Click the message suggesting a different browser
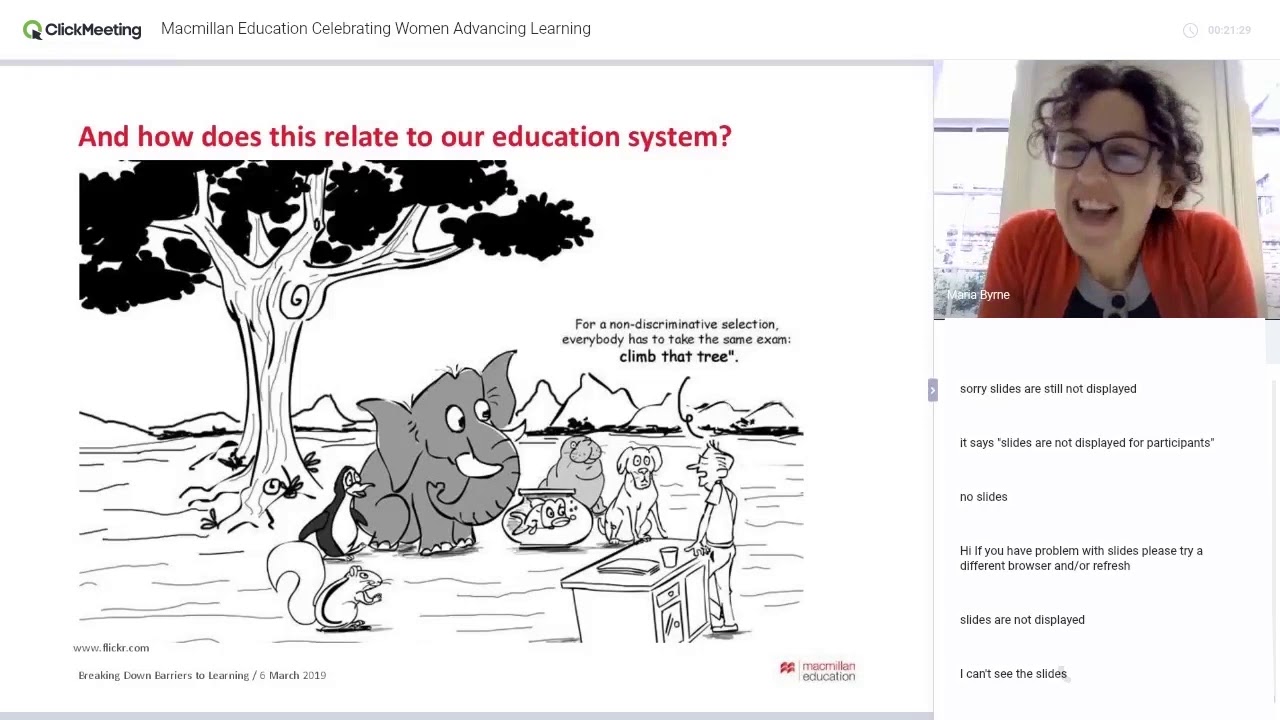Viewport: 1280px width, 720px height. 1081,558
